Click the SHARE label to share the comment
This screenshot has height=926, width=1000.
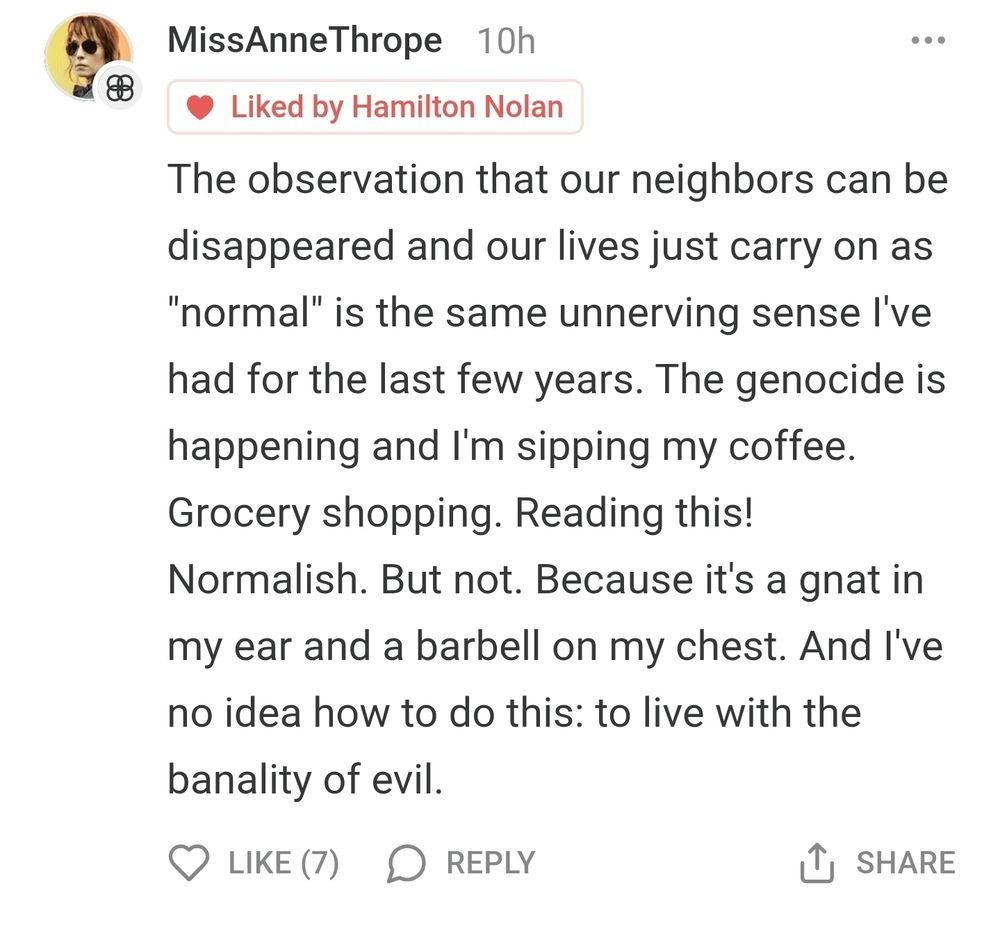click(905, 860)
